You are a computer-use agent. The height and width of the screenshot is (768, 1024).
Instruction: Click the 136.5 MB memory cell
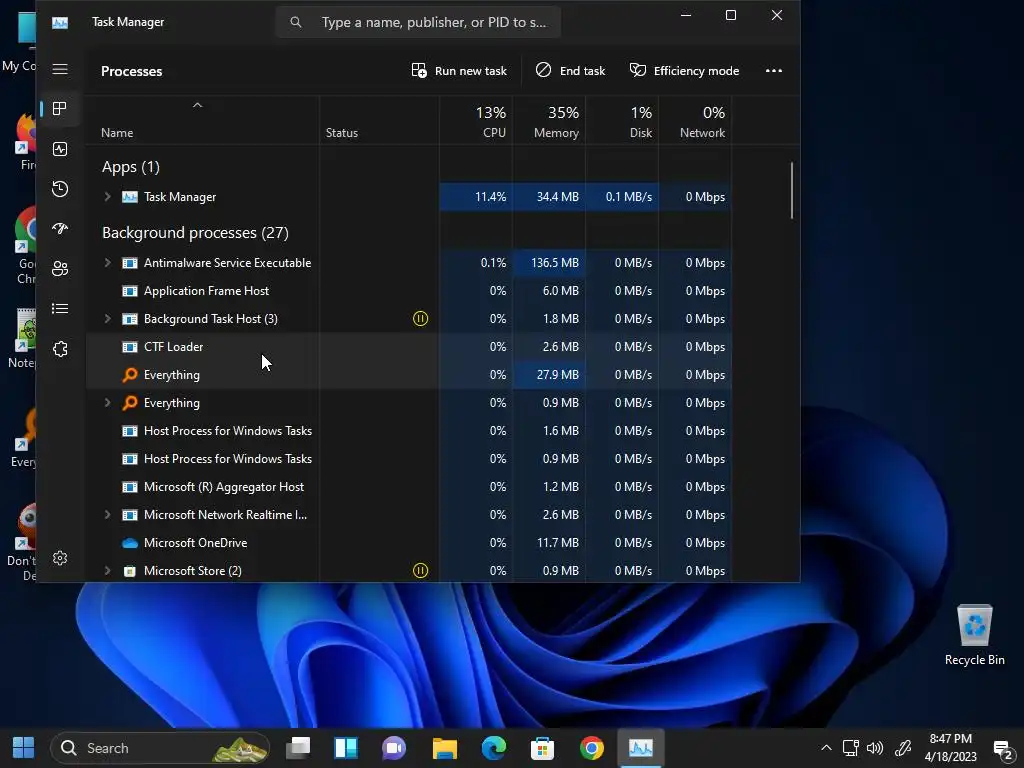[549, 263]
